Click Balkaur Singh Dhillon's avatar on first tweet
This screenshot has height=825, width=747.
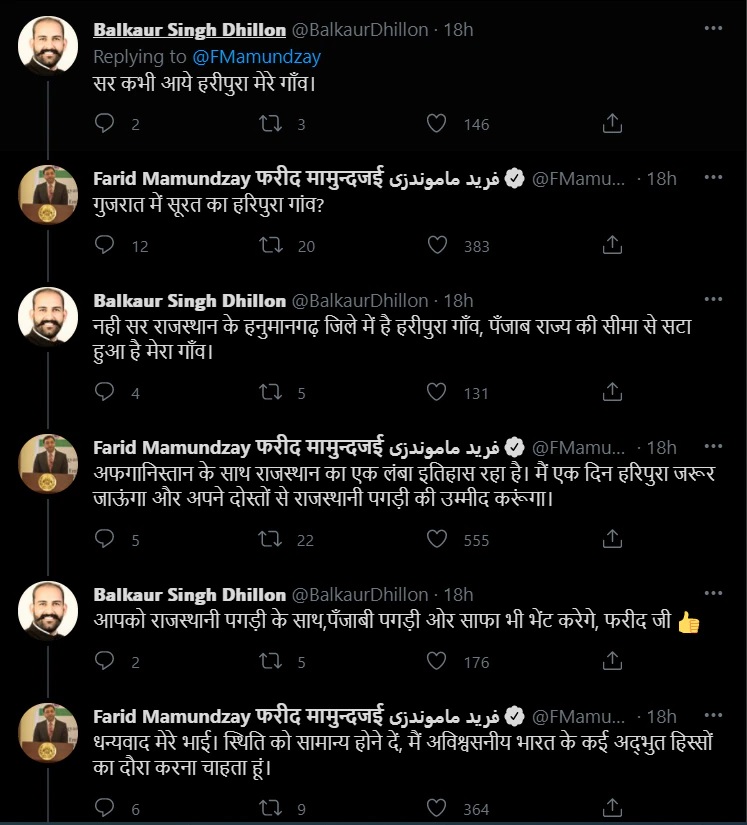click(48, 45)
